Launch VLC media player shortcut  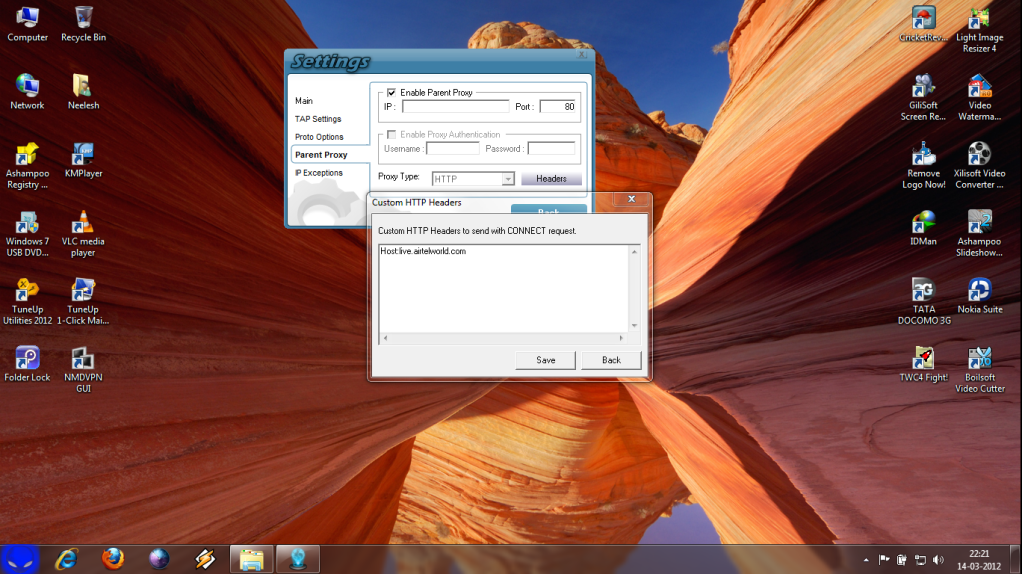click(x=83, y=234)
